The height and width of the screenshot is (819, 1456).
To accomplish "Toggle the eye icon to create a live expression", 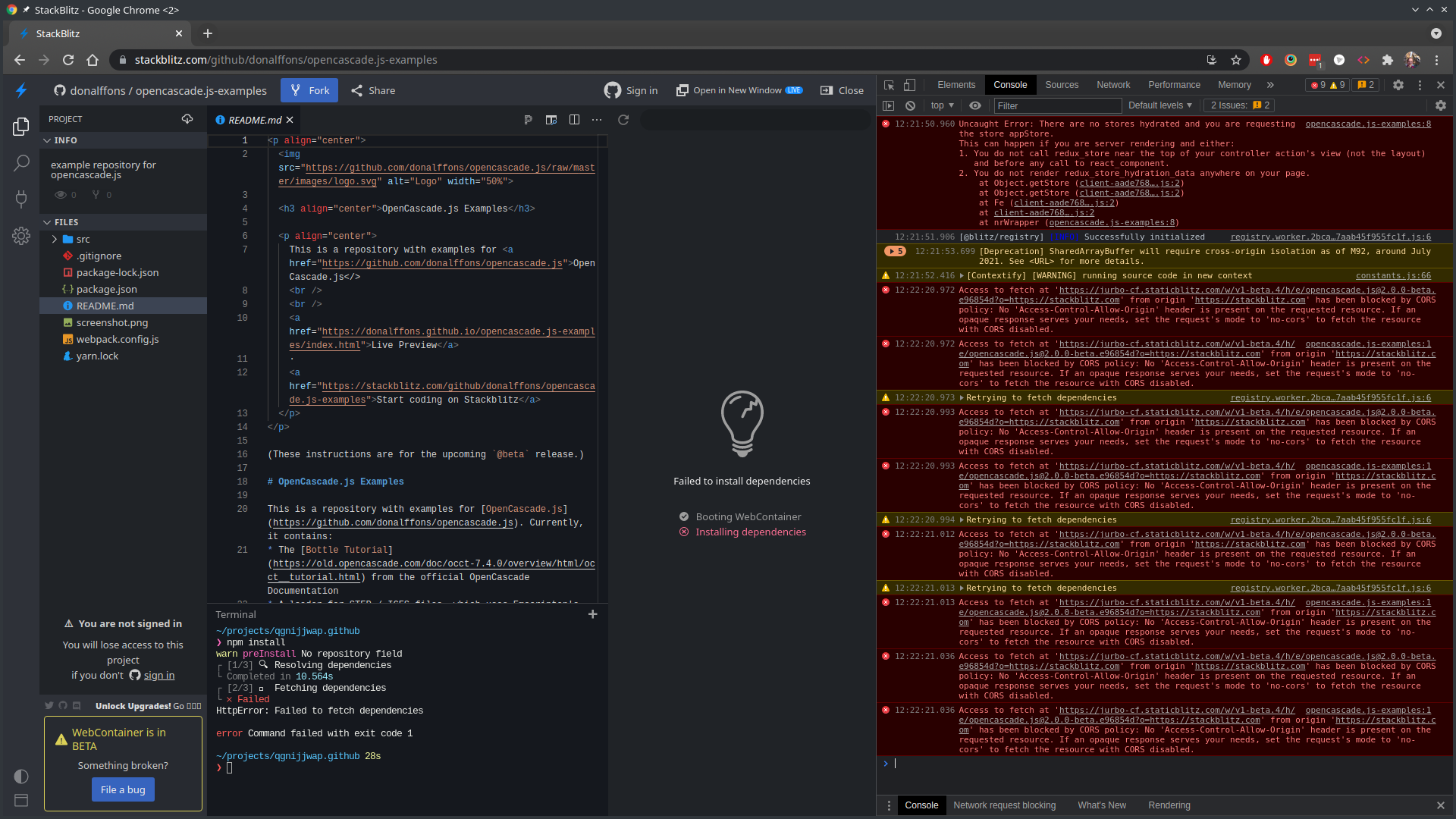I will [975, 105].
